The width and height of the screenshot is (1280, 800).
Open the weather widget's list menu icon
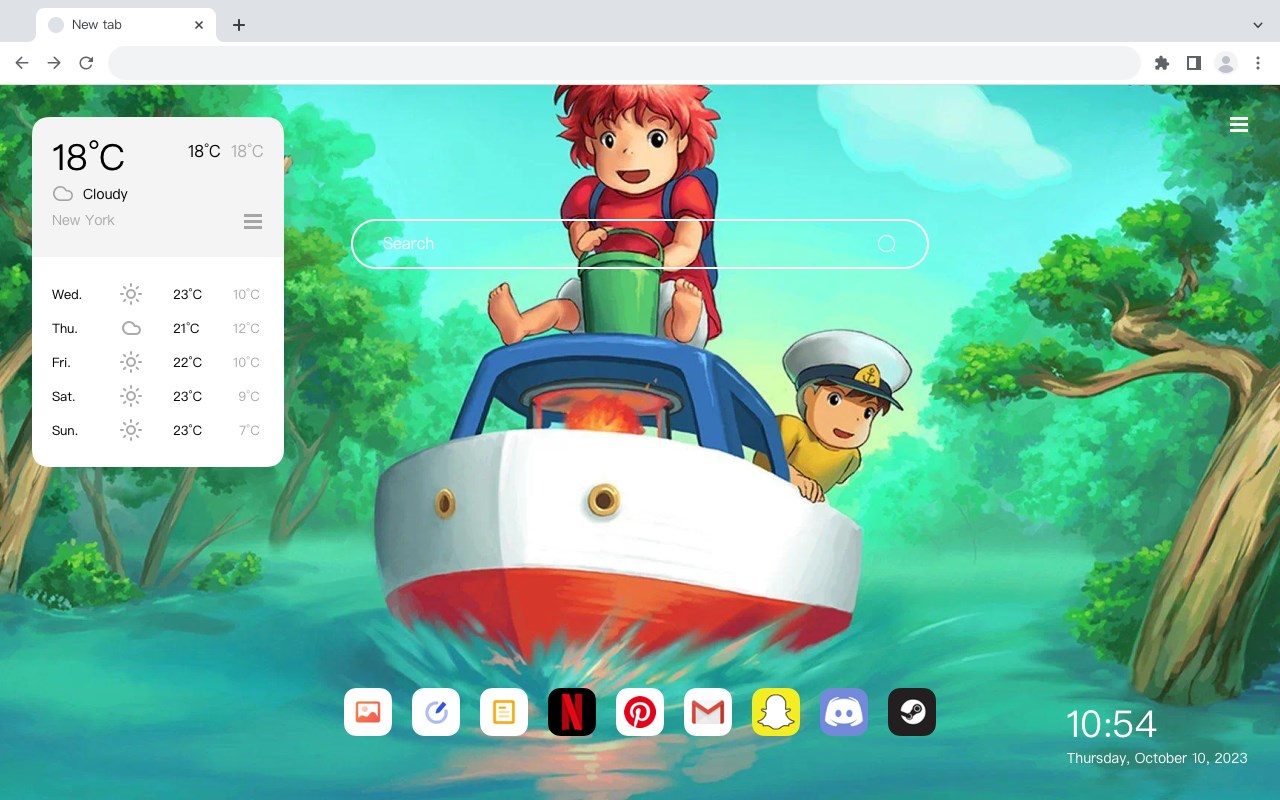[253, 221]
